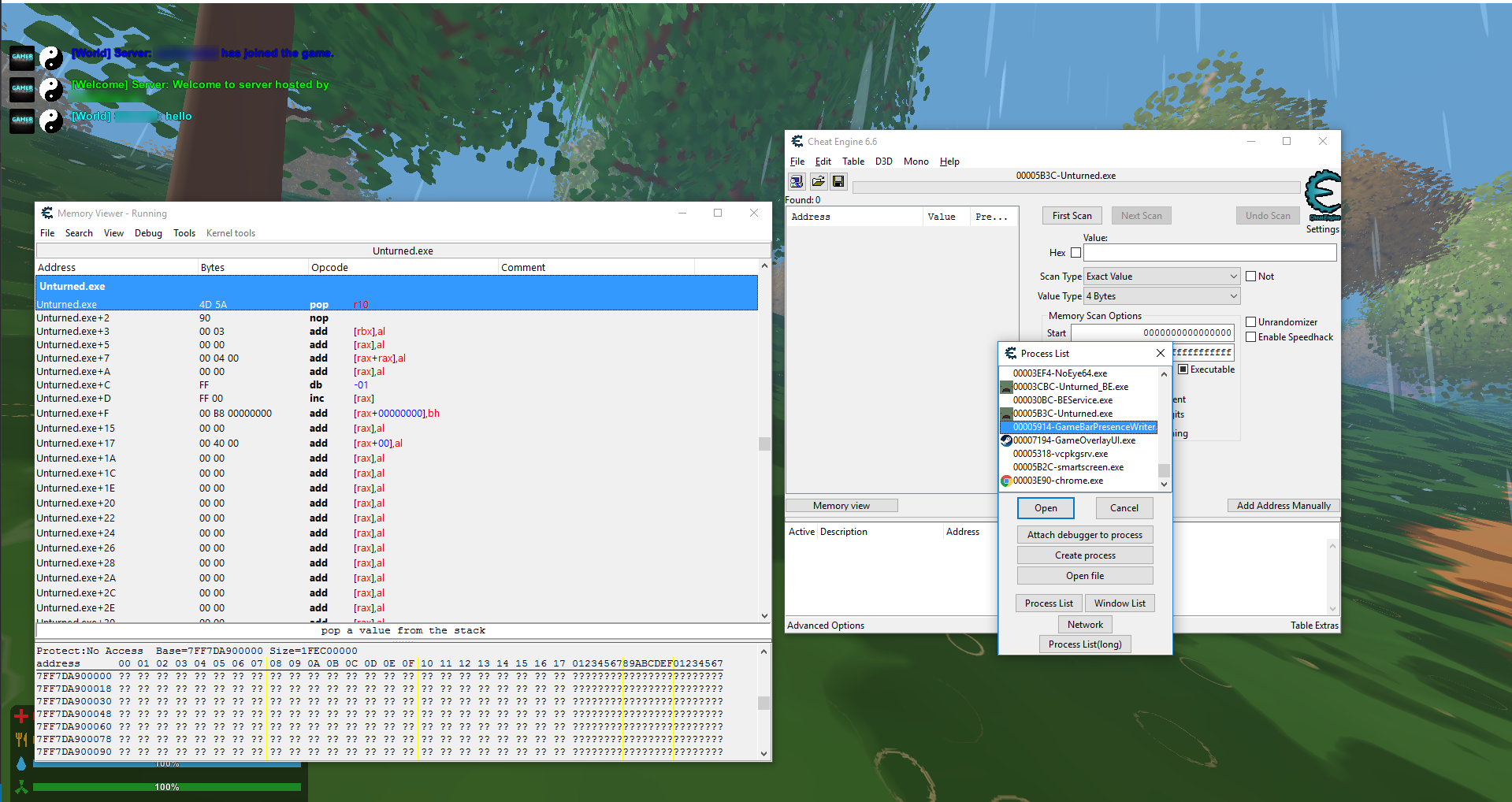Click the scan progress bar
This screenshot has width=1512, height=802.
click(x=1076, y=188)
